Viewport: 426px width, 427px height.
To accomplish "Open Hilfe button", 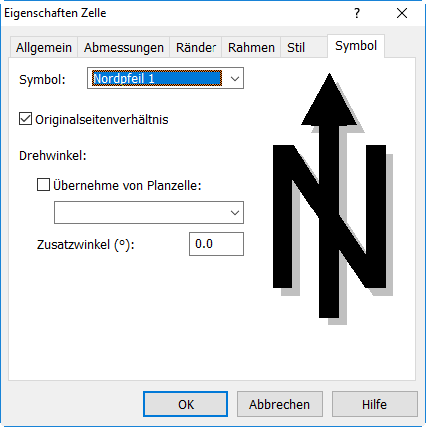I will (375, 404).
